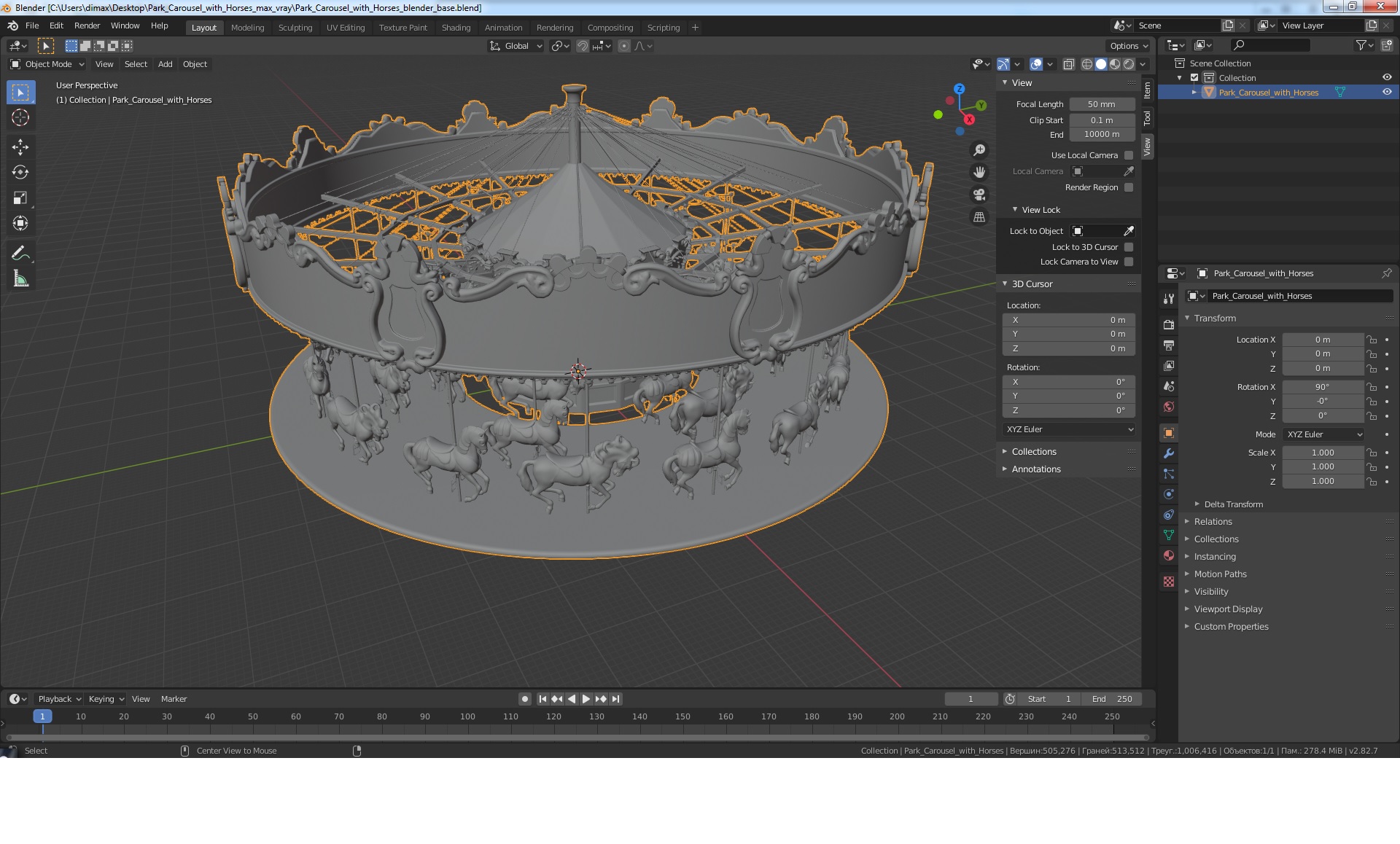The height and width of the screenshot is (844, 1400).
Task: Activate the Move tool
Action: [20, 146]
